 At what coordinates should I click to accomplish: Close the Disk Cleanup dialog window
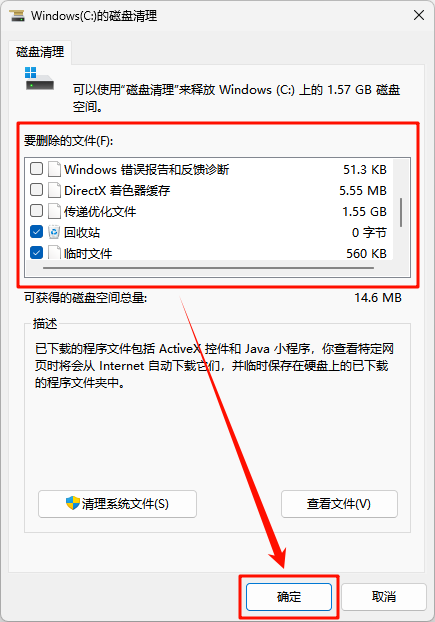(x=419, y=16)
